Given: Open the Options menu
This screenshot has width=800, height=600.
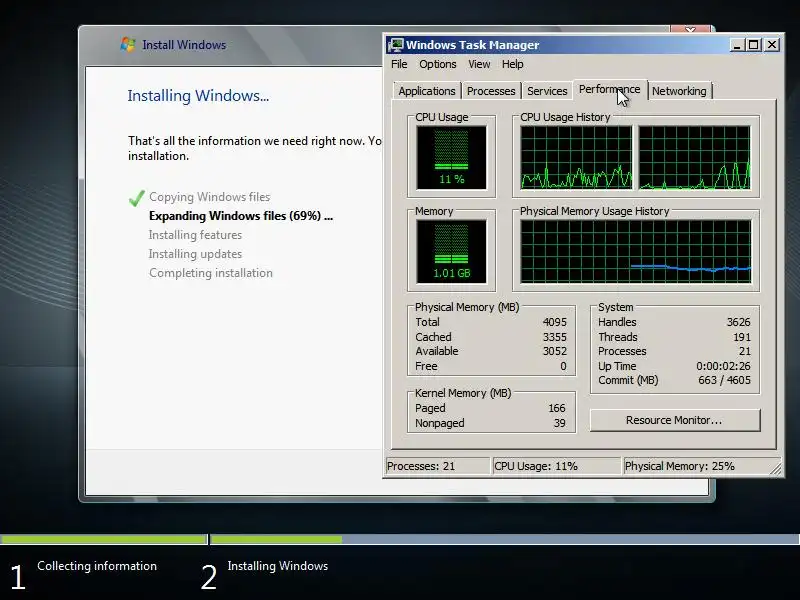Looking at the screenshot, I should click(438, 64).
